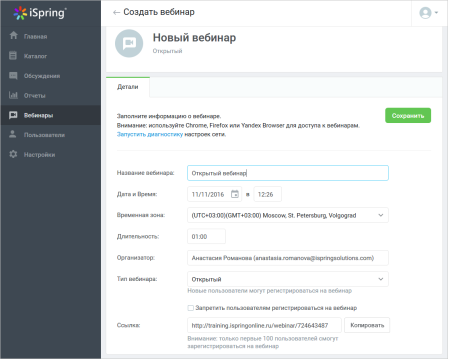Click the Пользователи person icon
Screen dimensions: 449x360
pyautogui.click(x=13, y=134)
